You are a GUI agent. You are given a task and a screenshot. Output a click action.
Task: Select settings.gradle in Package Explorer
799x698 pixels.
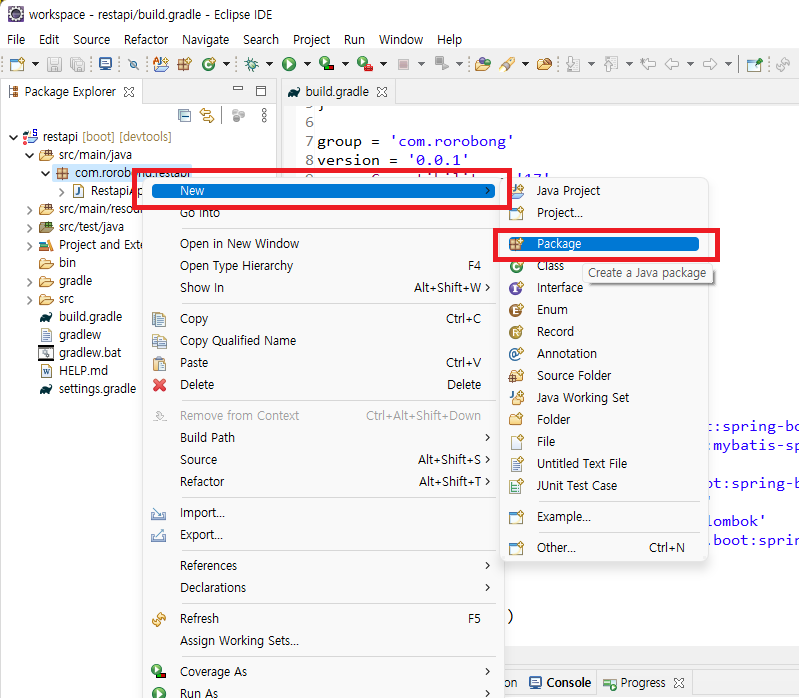[88, 389]
